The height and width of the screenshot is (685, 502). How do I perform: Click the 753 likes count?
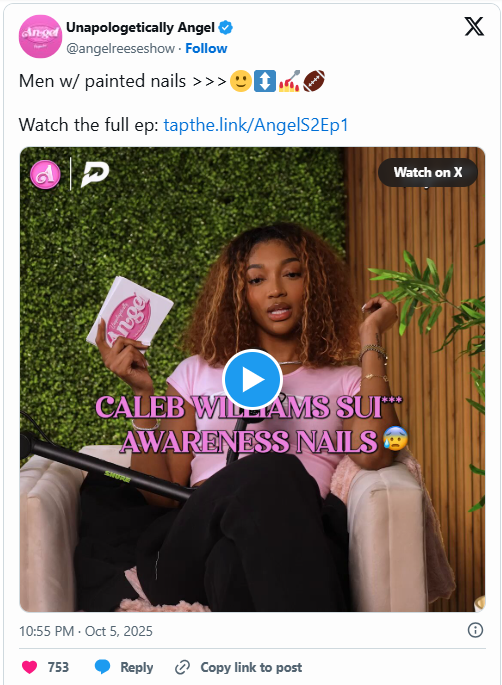pos(58,667)
